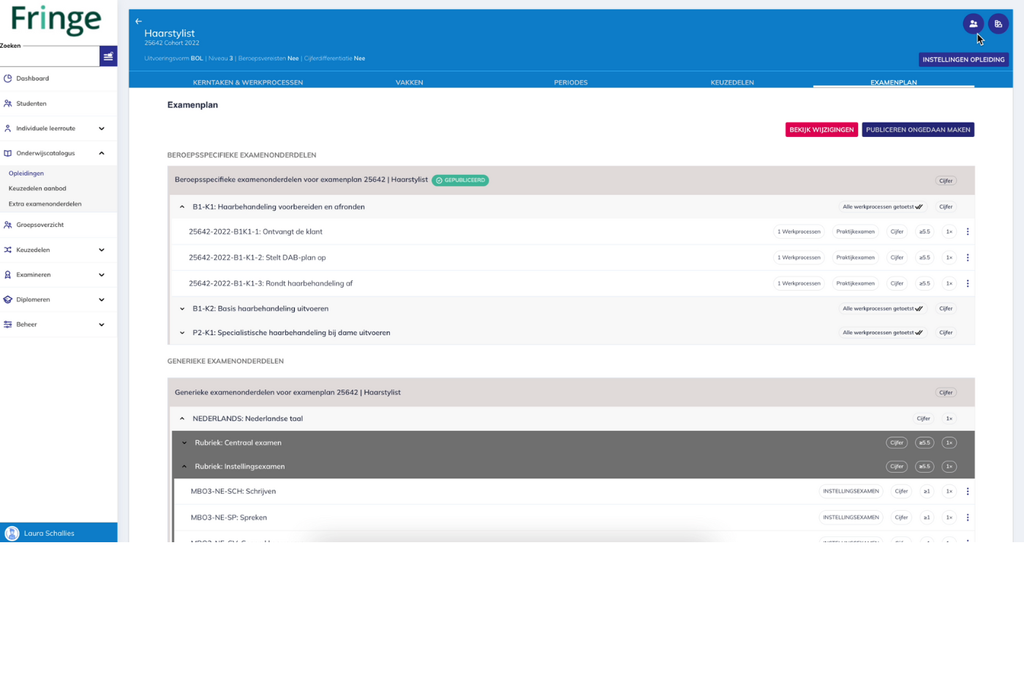Image resolution: width=1024 pixels, height=688 pixels.
Task: Open Dashboard from sidebar
Action: coord(32,78)
